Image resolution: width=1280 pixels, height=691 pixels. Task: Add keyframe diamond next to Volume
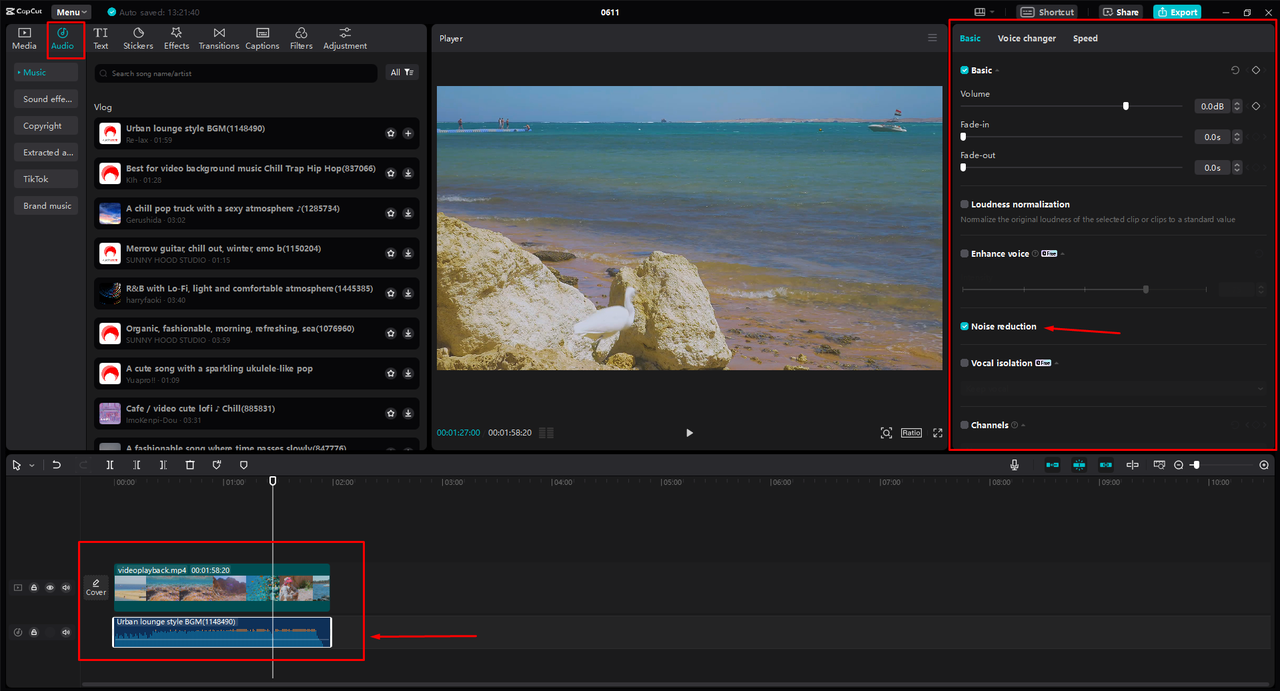(x=1256, y=106)
